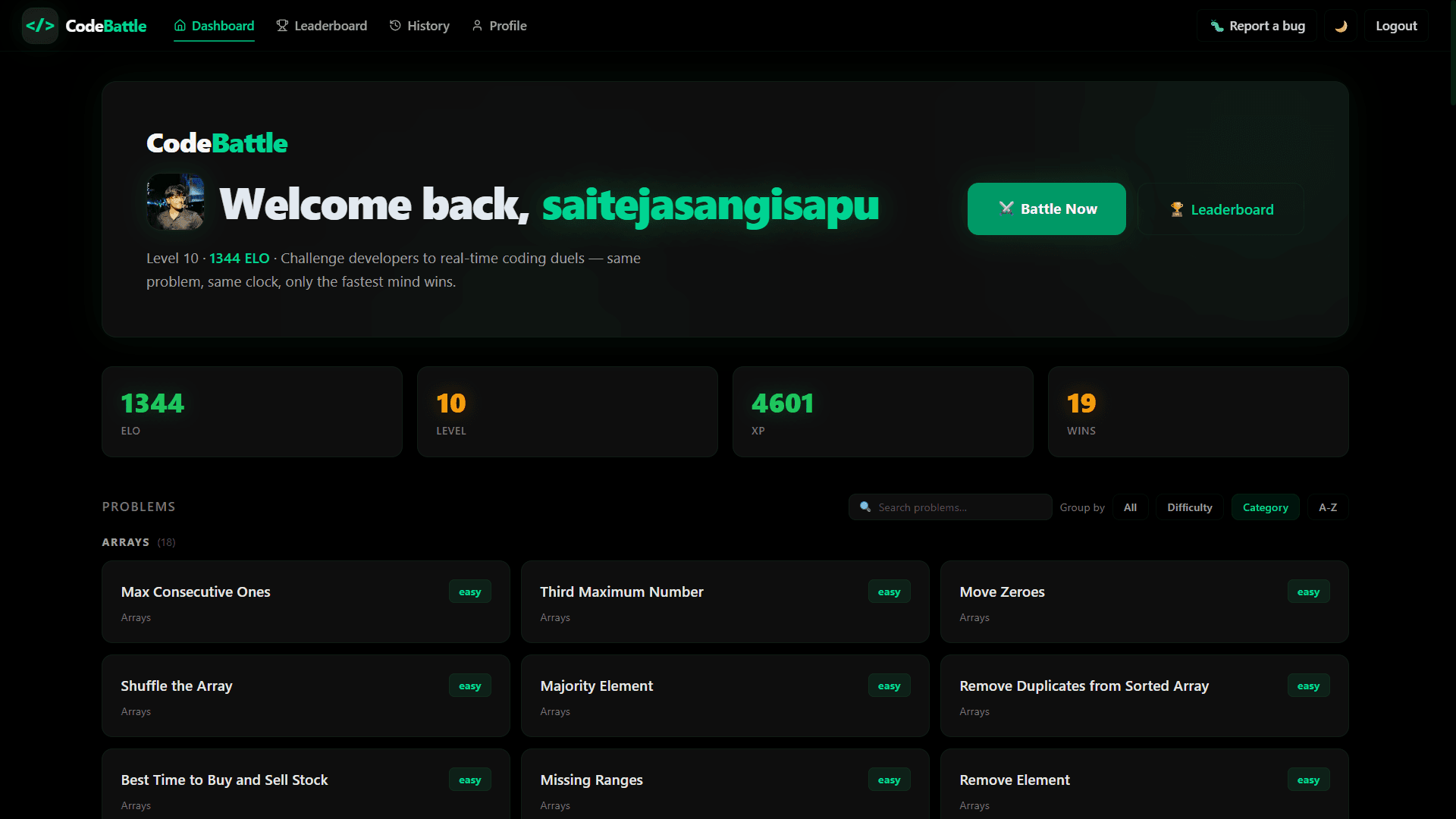The image size is (1456, 819).
Task: Group problems by Difficulty
Action: (x=1189, y=507)
